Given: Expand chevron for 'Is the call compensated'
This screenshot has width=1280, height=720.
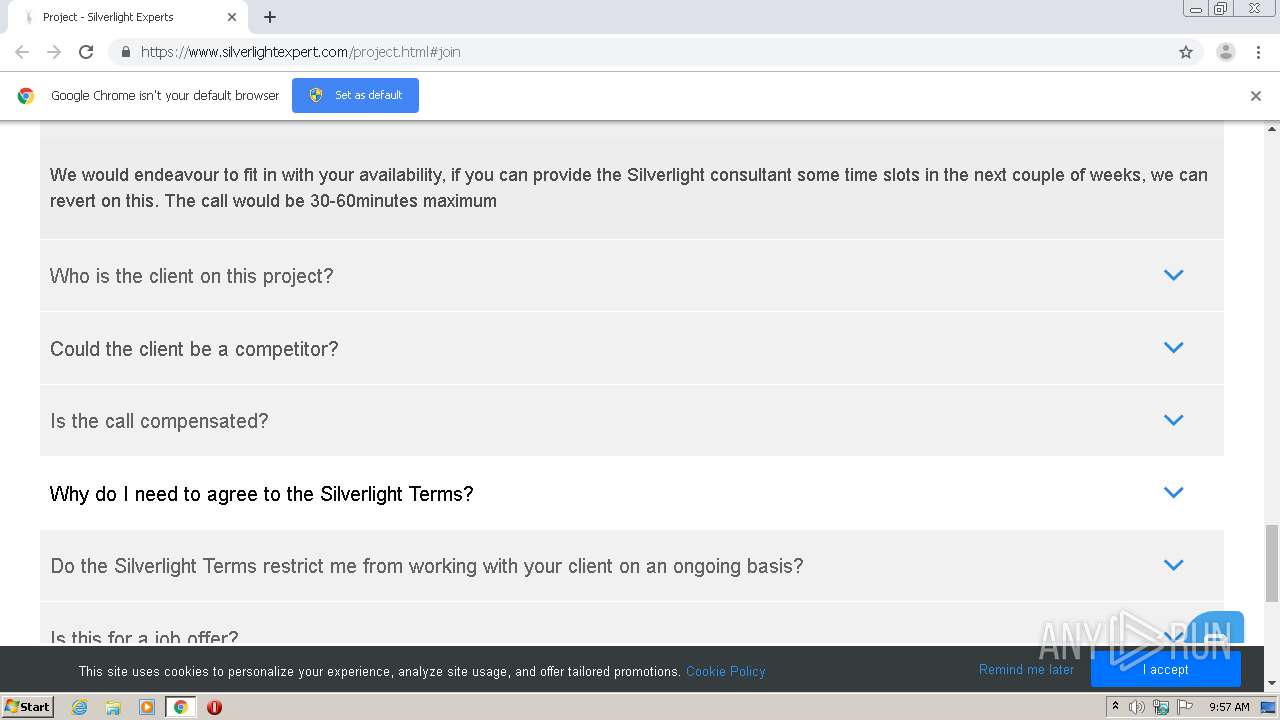Looking at the screenshot, I should click(x=1174, y=420).
